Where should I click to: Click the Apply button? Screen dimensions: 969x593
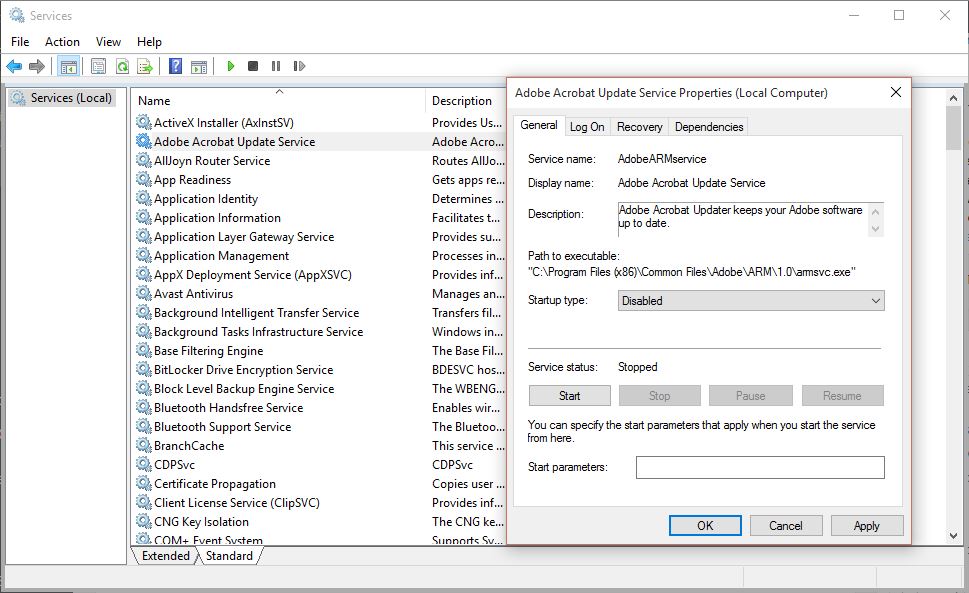(x=866, y=526)
